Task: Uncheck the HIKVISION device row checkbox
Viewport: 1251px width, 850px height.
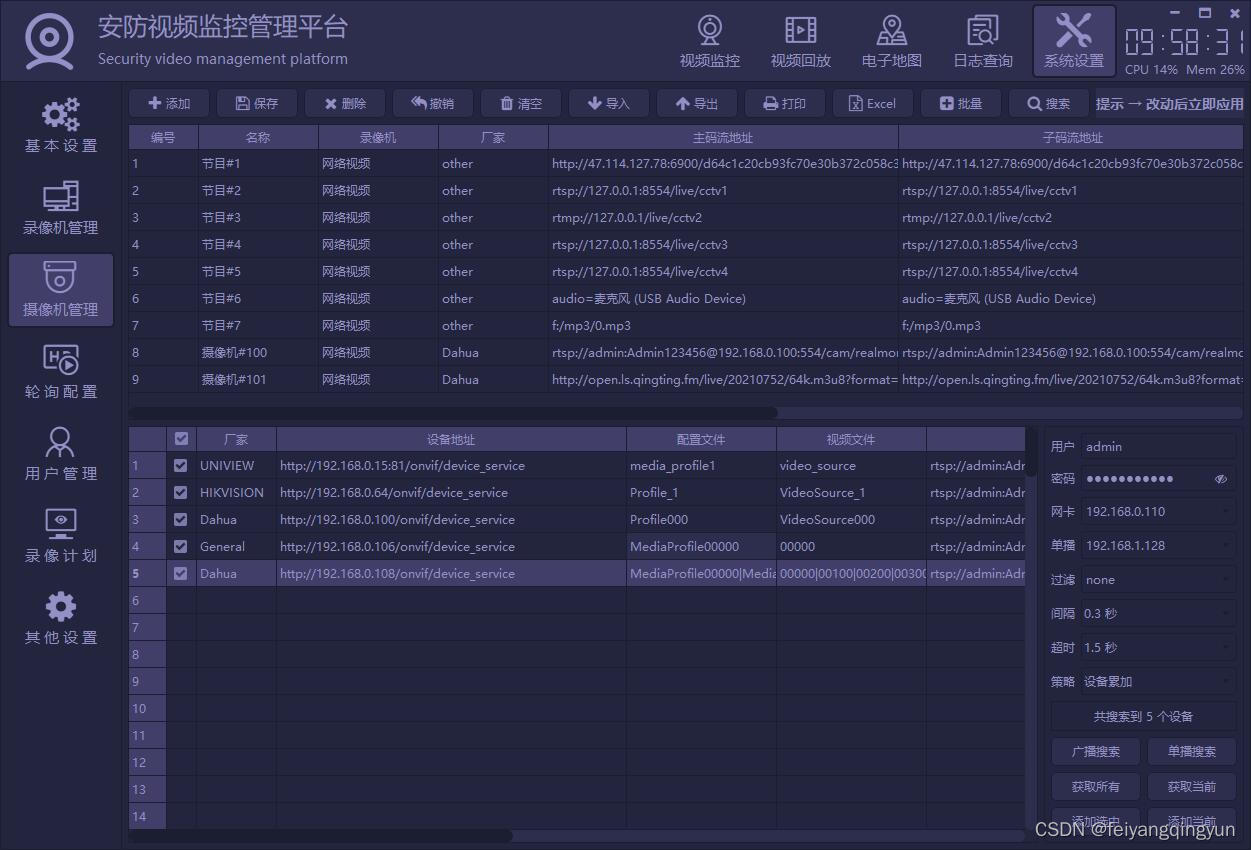Action: tap(182, 492)
